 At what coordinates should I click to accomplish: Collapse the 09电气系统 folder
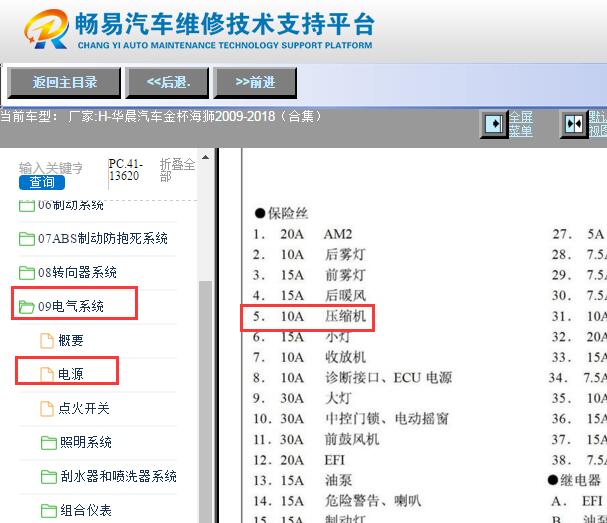(x=70, y=307)
